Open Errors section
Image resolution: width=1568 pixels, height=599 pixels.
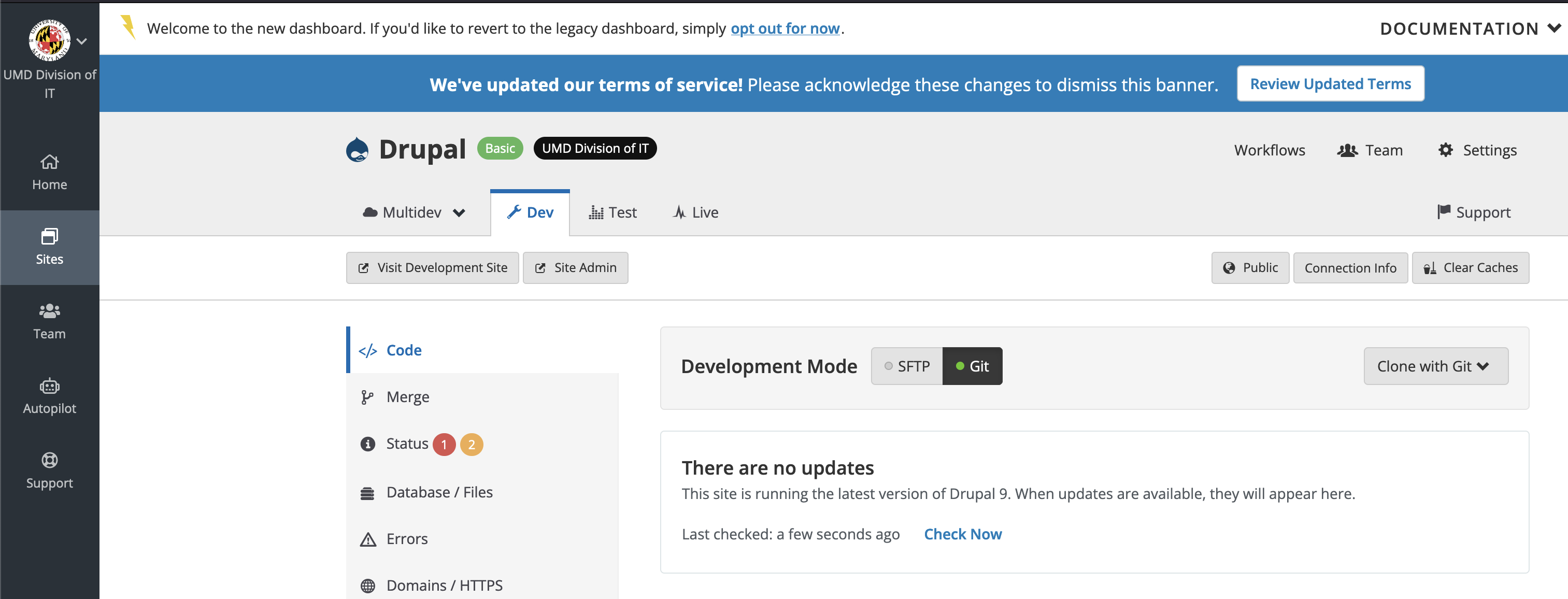click(x=483, y=539)
